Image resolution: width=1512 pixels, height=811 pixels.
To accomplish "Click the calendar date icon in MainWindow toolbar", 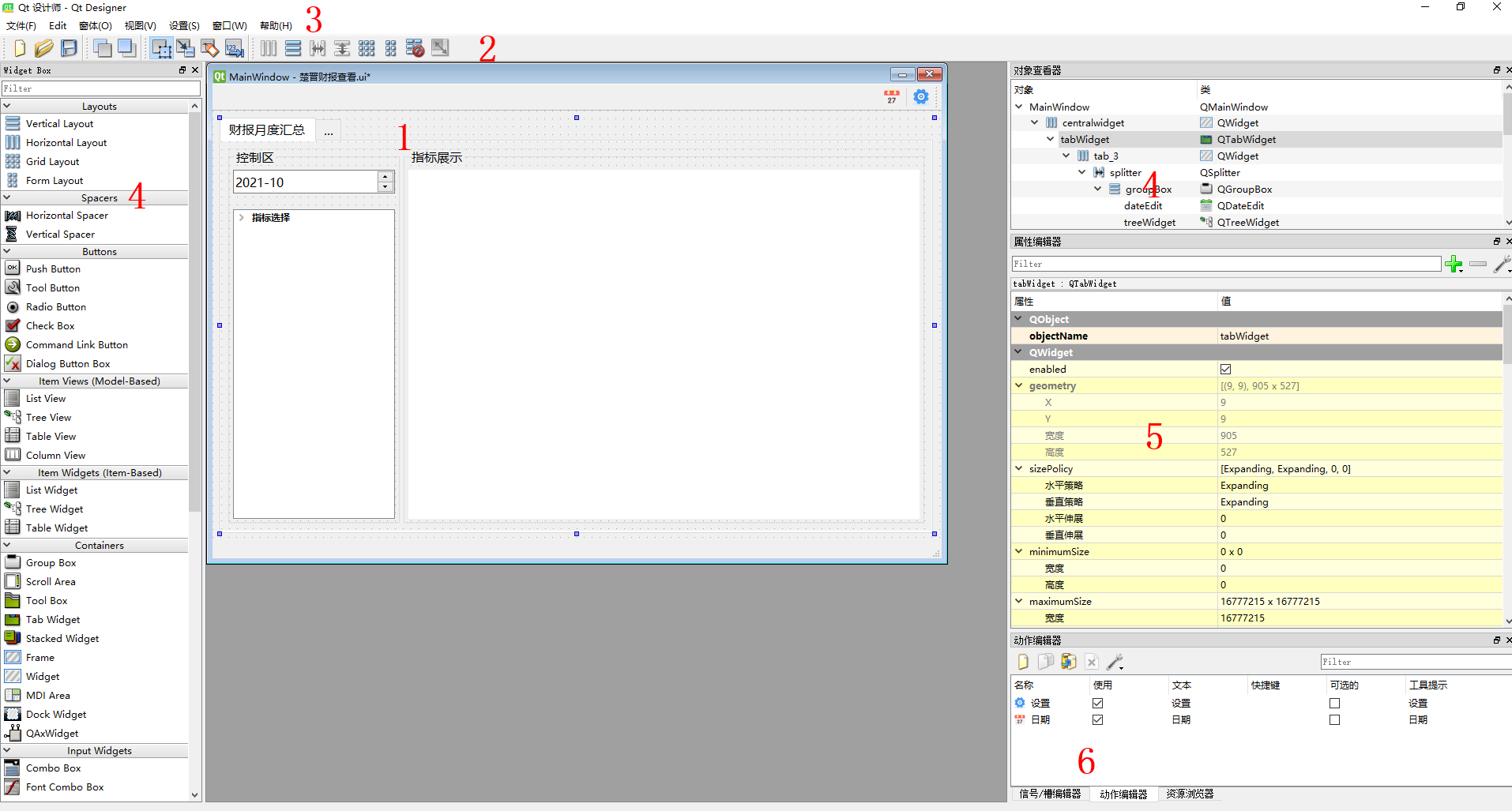I will pos(892,97).
